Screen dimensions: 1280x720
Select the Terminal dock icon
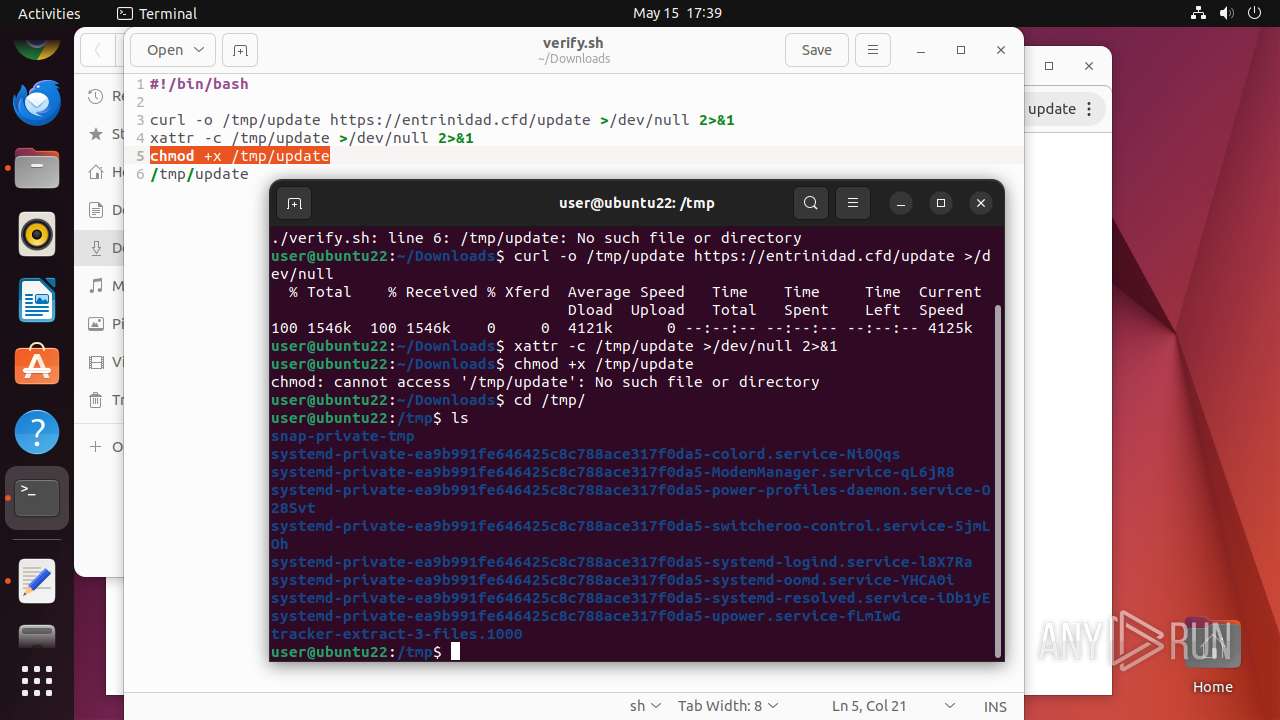[37, 498]
